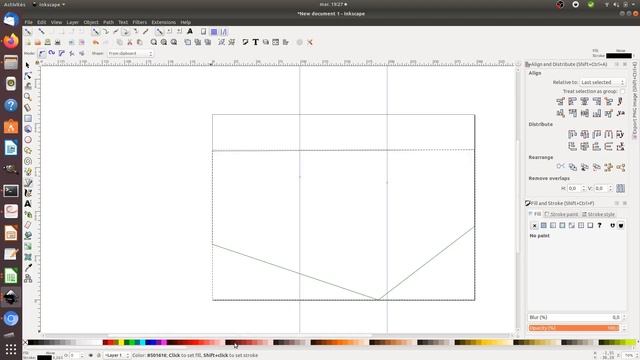Click align text baselines icon
Image resolution: width=640 pixels, height=360 pixels.
click(620, 113)
